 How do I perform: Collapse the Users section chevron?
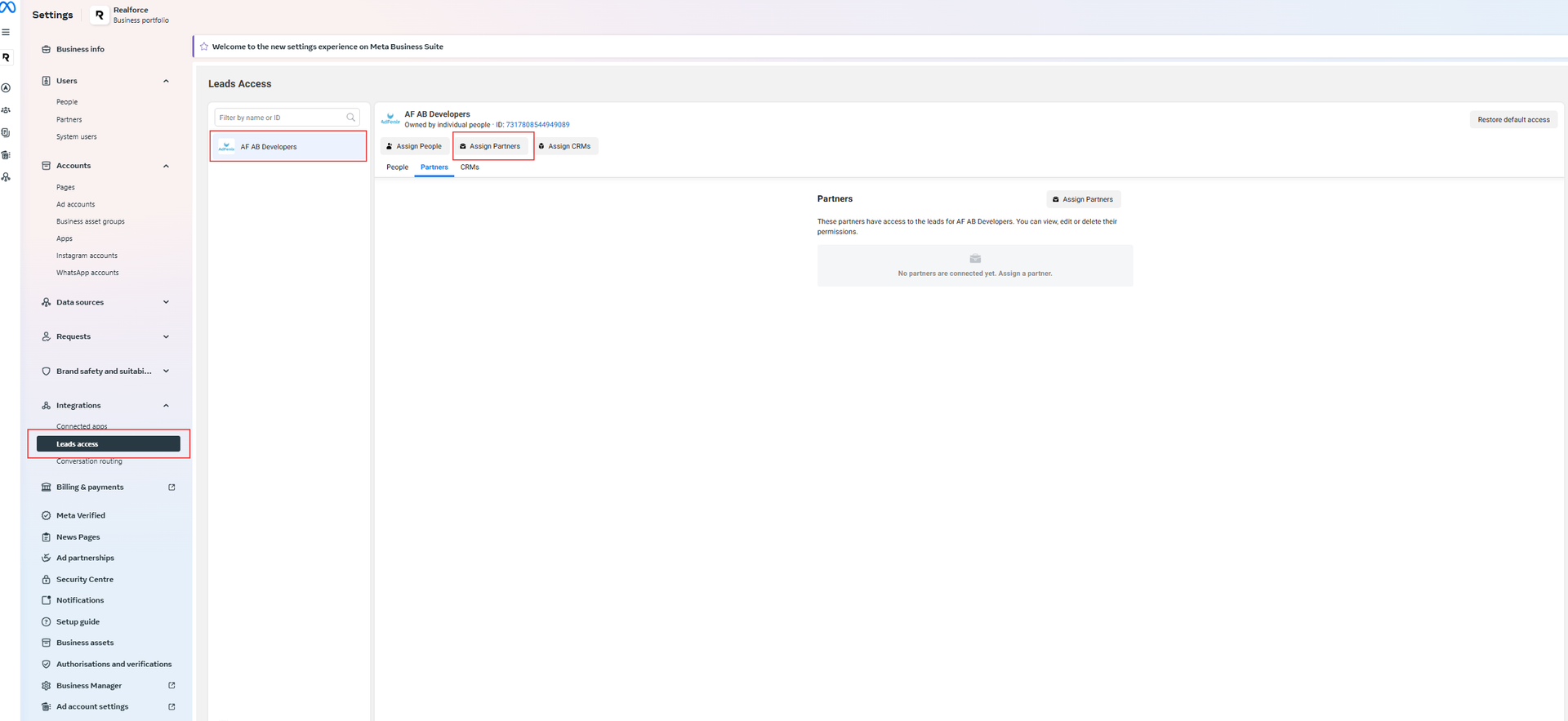click(x=166, y=81)
